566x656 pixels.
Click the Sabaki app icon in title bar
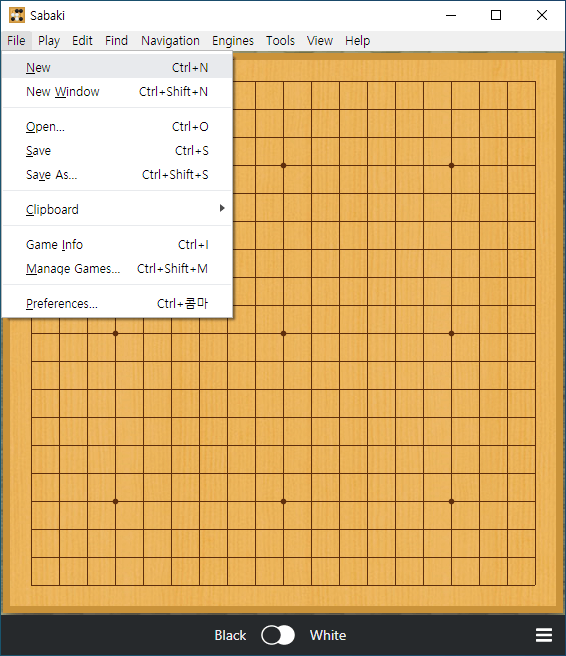pos(17,15)
